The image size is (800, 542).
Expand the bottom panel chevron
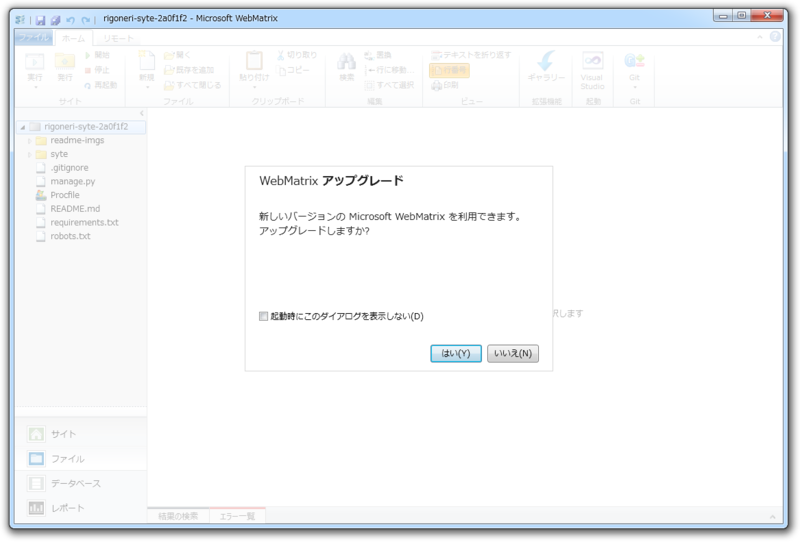pos(772,517)
